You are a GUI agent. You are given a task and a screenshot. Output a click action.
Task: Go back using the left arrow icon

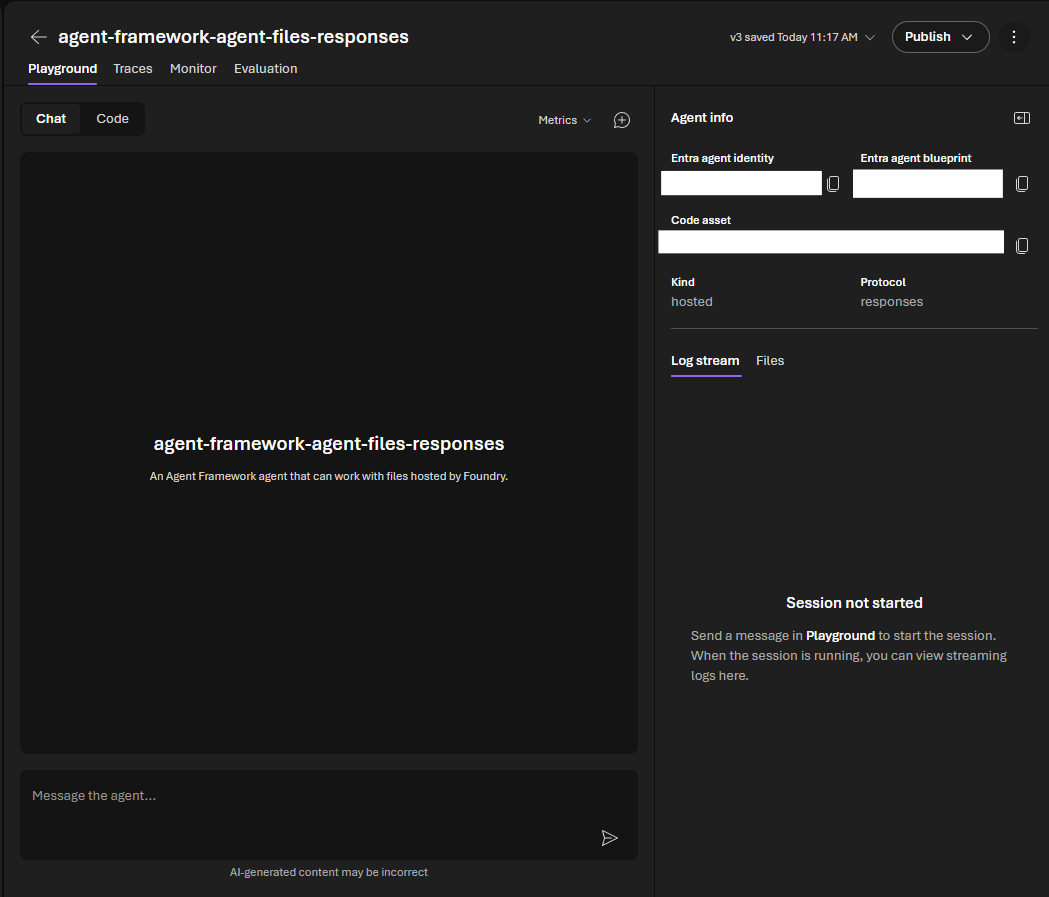tap(39, 37)
